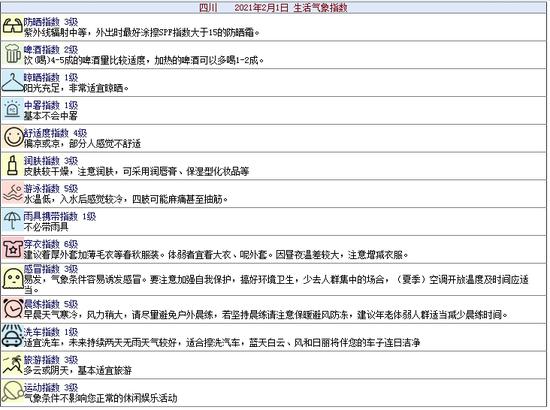This screenshot has height=410, width=550.
Task: Click the heatstroke siren icon for 中暑指数
Action: (x=13, y=110)
